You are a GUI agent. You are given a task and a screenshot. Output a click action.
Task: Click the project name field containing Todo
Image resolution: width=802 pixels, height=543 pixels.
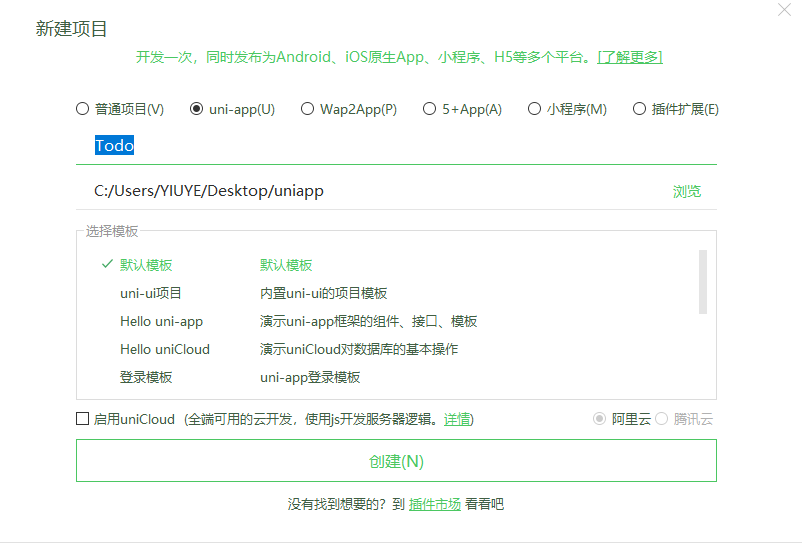click(x=396, y=146)
